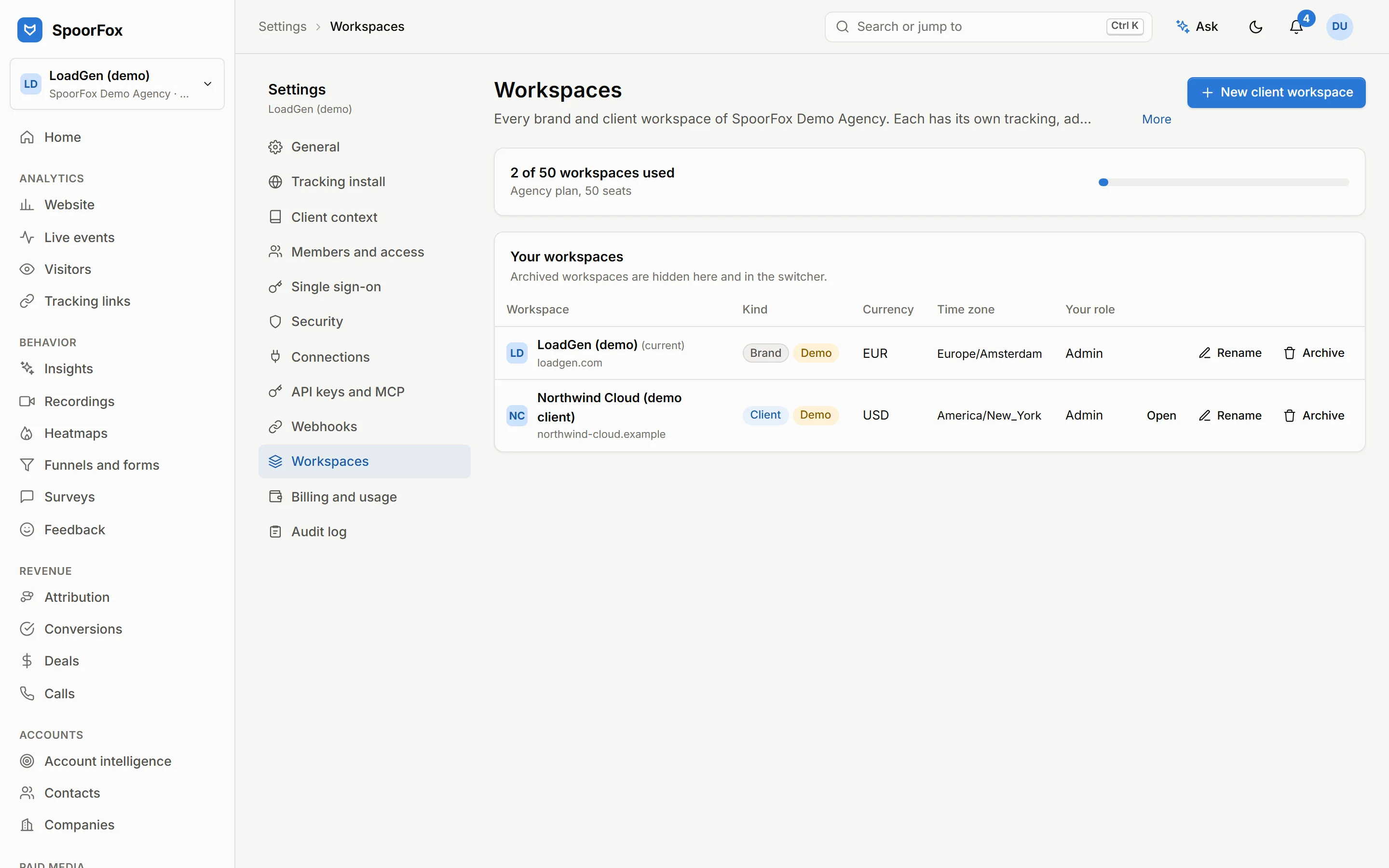Screen dimensions: 1389x868
Task: Open Live events in the sidebar
Action: 117,238
